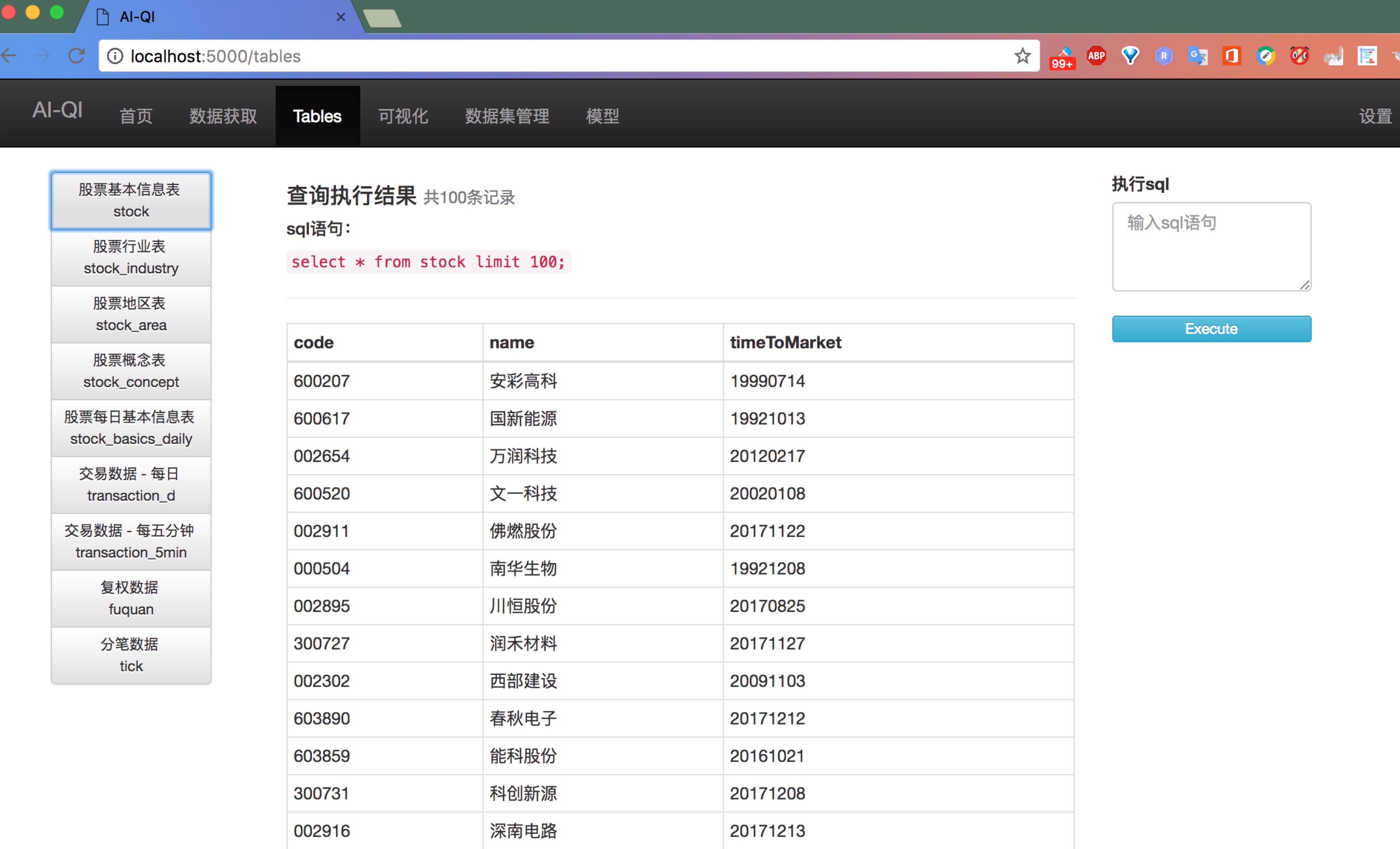The height and width of the screenshot is (849, 1400).
Task: Bookmark this page with the star icon
Action: 1022,56
